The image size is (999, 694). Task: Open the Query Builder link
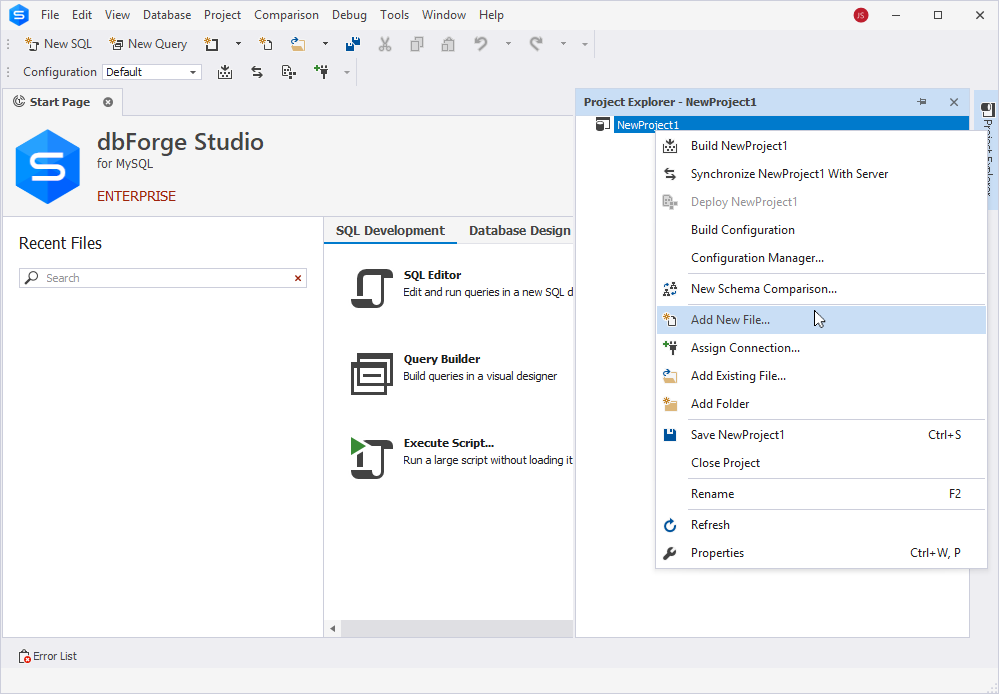coord(442,359)
